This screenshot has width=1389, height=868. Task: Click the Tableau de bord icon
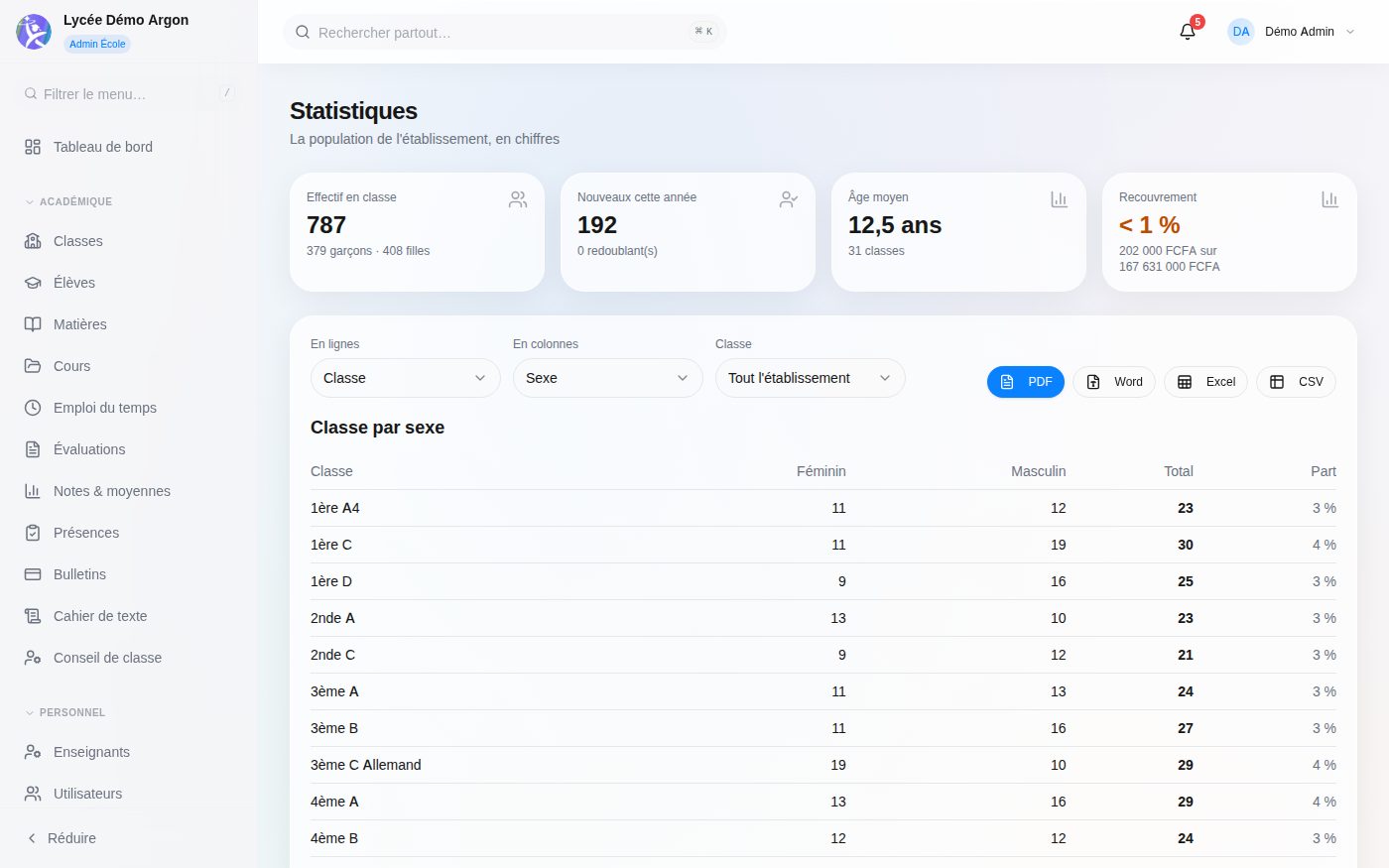click(x=33, y=147)
